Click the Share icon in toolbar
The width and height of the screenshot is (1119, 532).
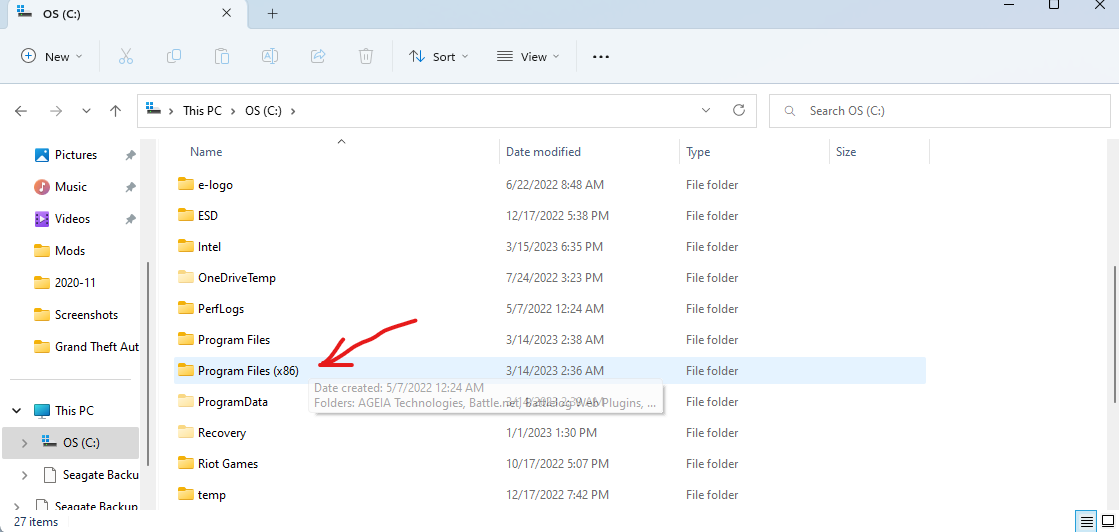point(318,56)
